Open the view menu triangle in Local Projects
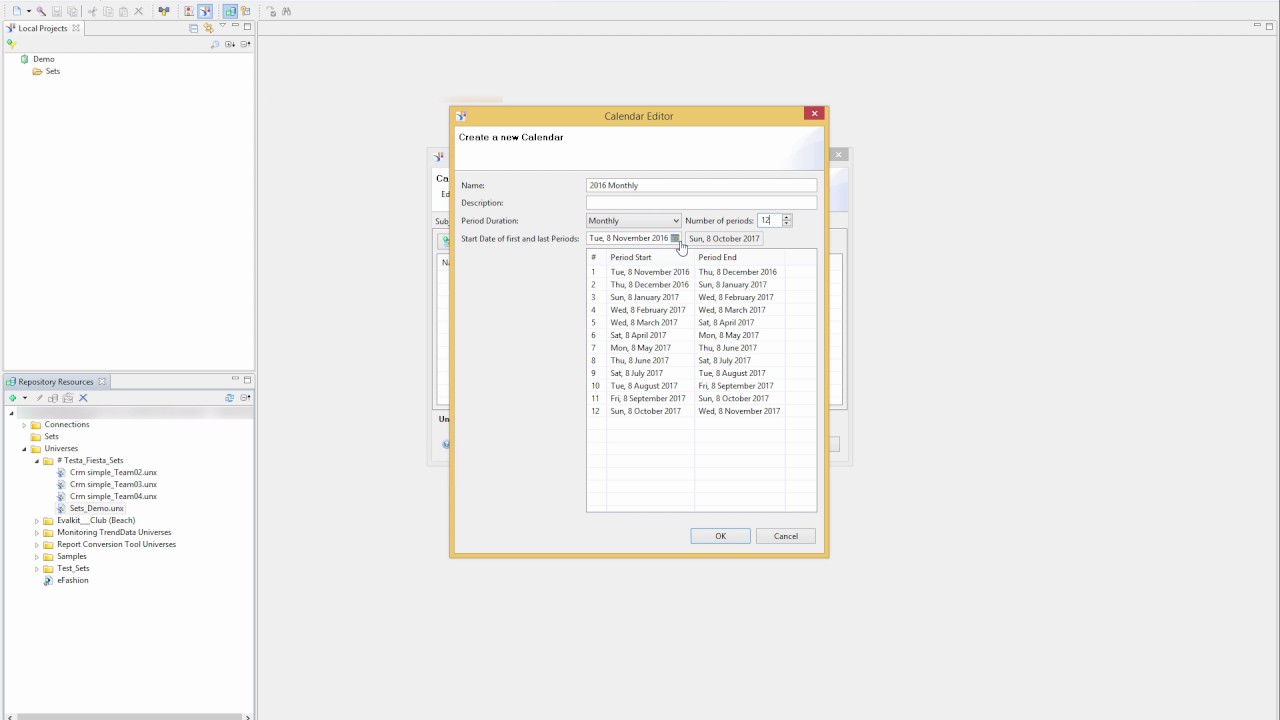 point(222,25)
